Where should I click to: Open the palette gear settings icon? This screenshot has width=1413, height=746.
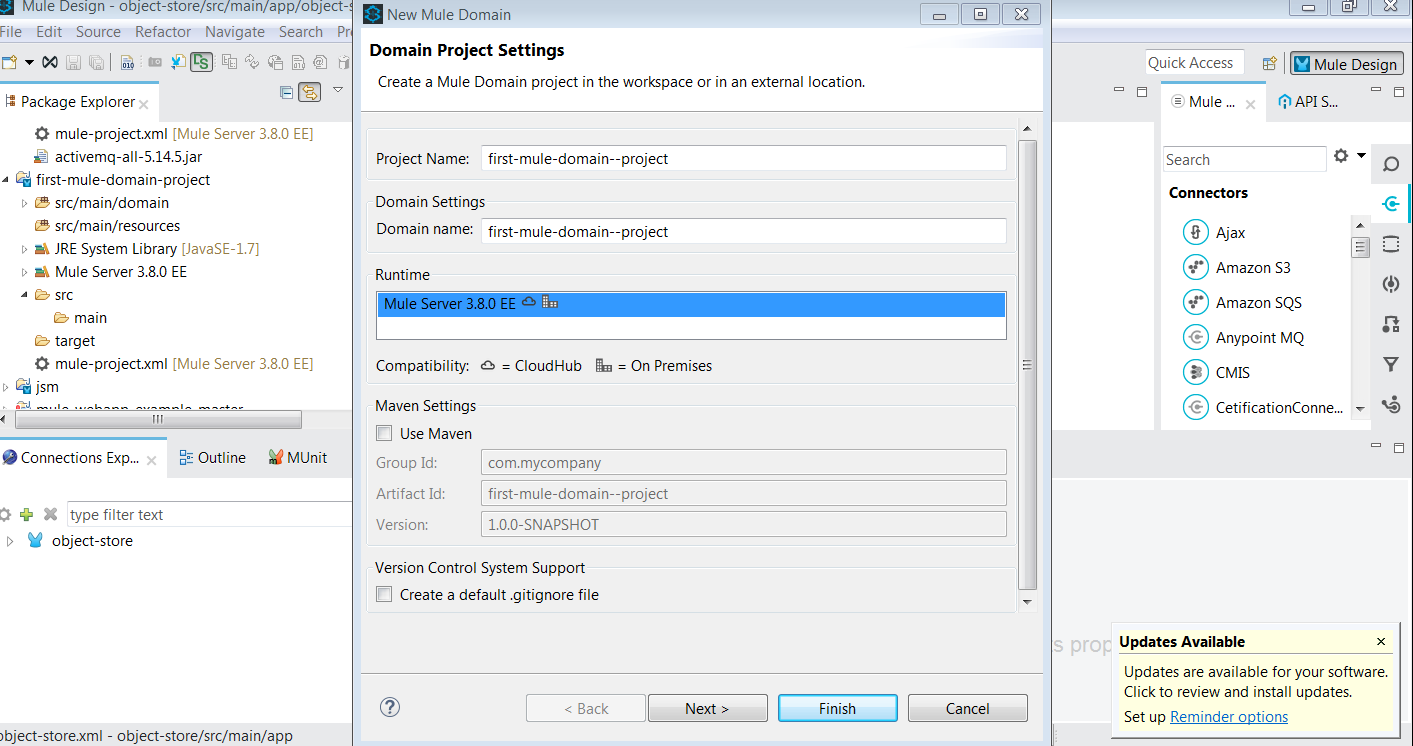[1341, 156]
